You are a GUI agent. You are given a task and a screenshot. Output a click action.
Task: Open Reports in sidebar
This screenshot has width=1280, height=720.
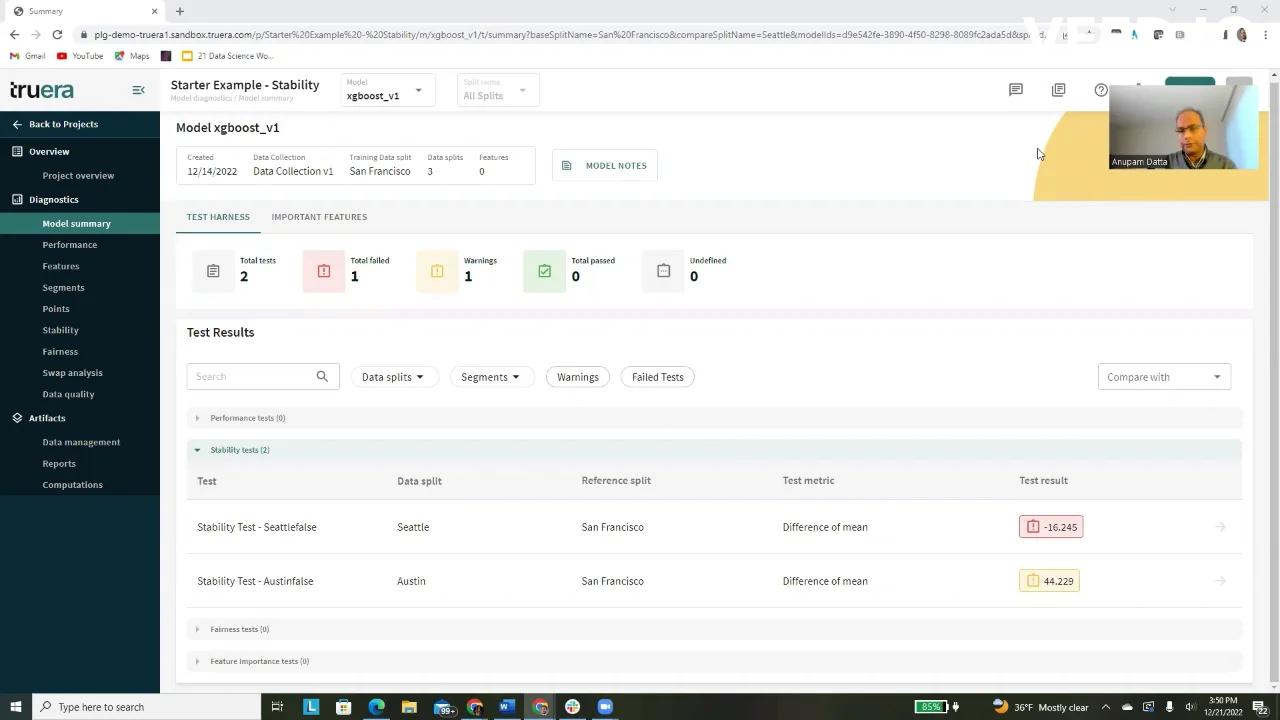pyautogui.click(x=59, y=464)
